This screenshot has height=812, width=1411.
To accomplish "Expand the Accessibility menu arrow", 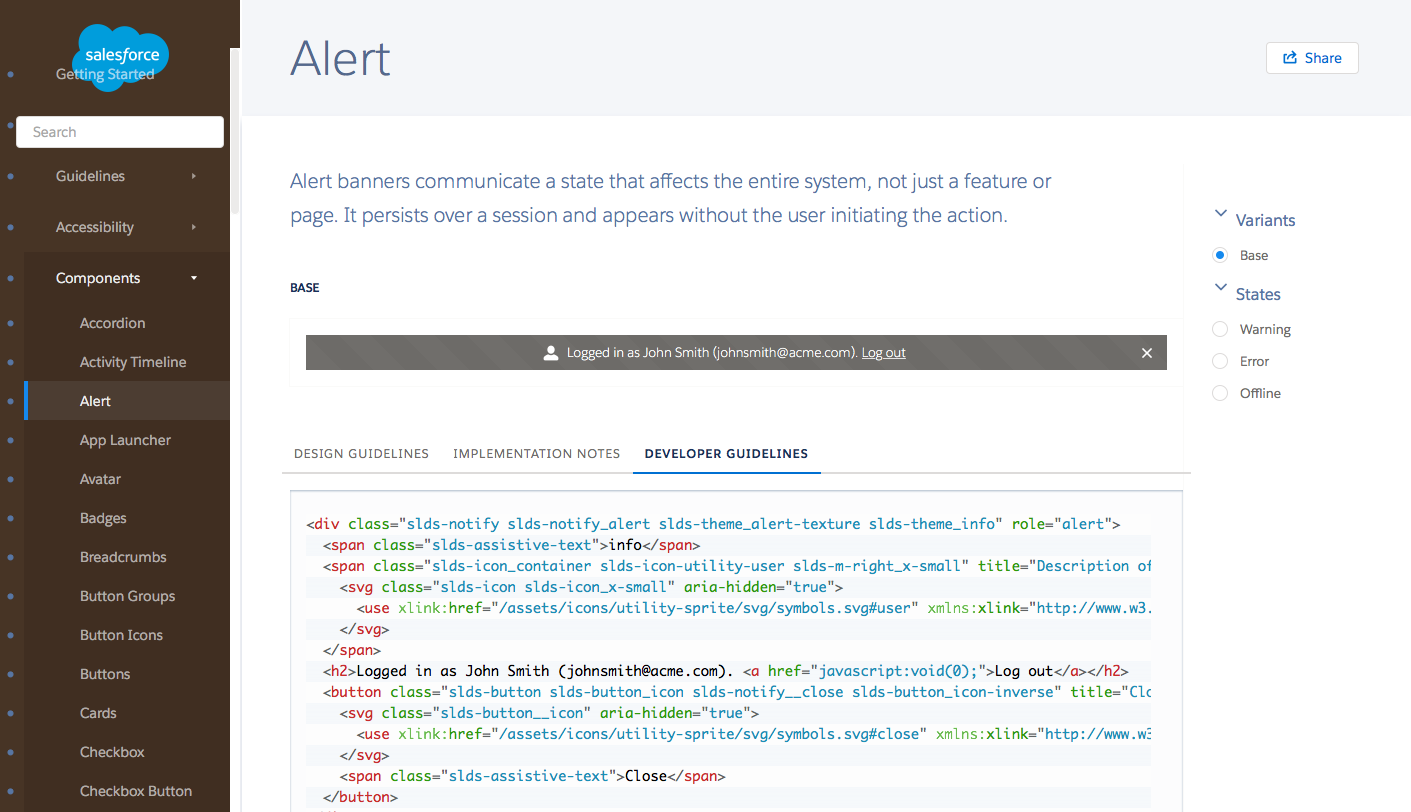I will pyautogui.click(x=194, y=227).
